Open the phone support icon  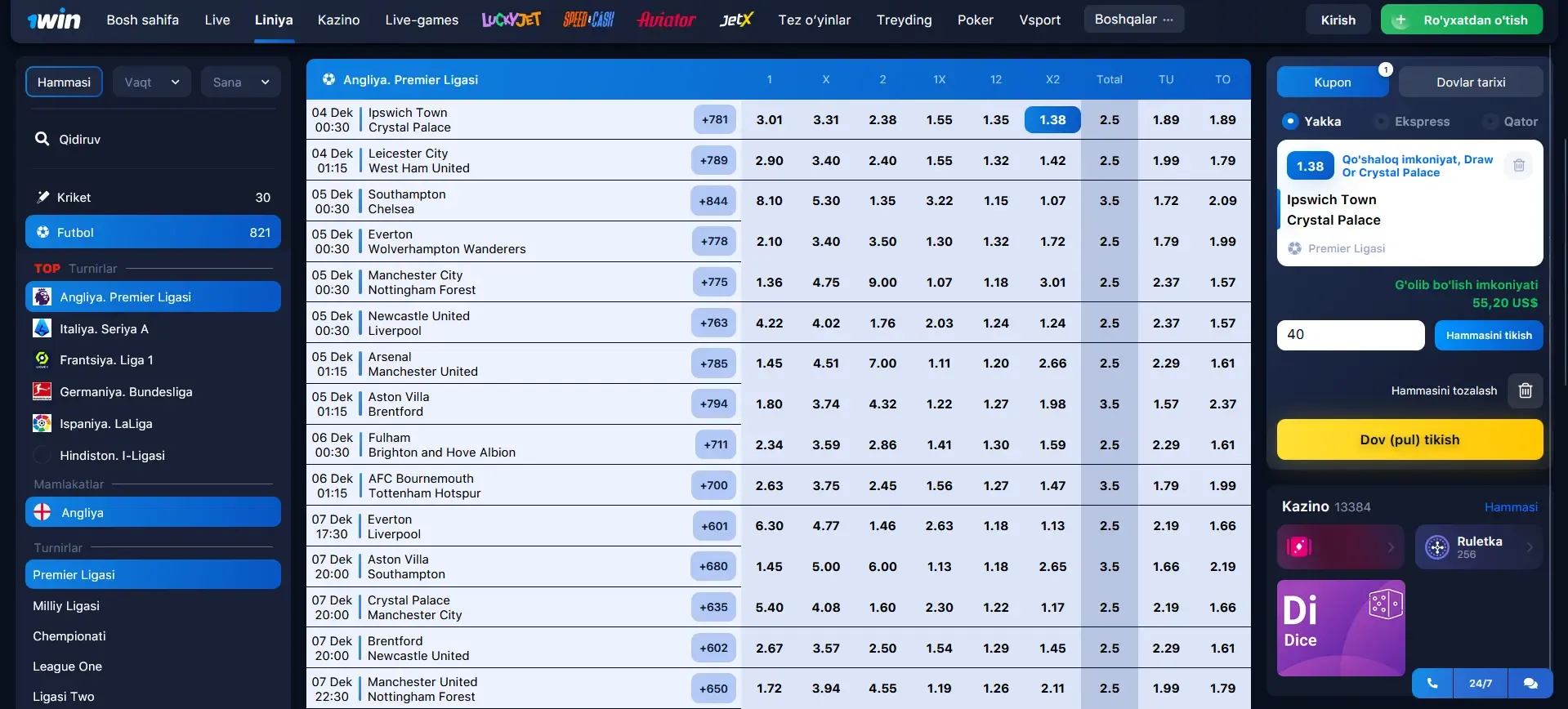pyautogui.click(x=1432, y=683)
